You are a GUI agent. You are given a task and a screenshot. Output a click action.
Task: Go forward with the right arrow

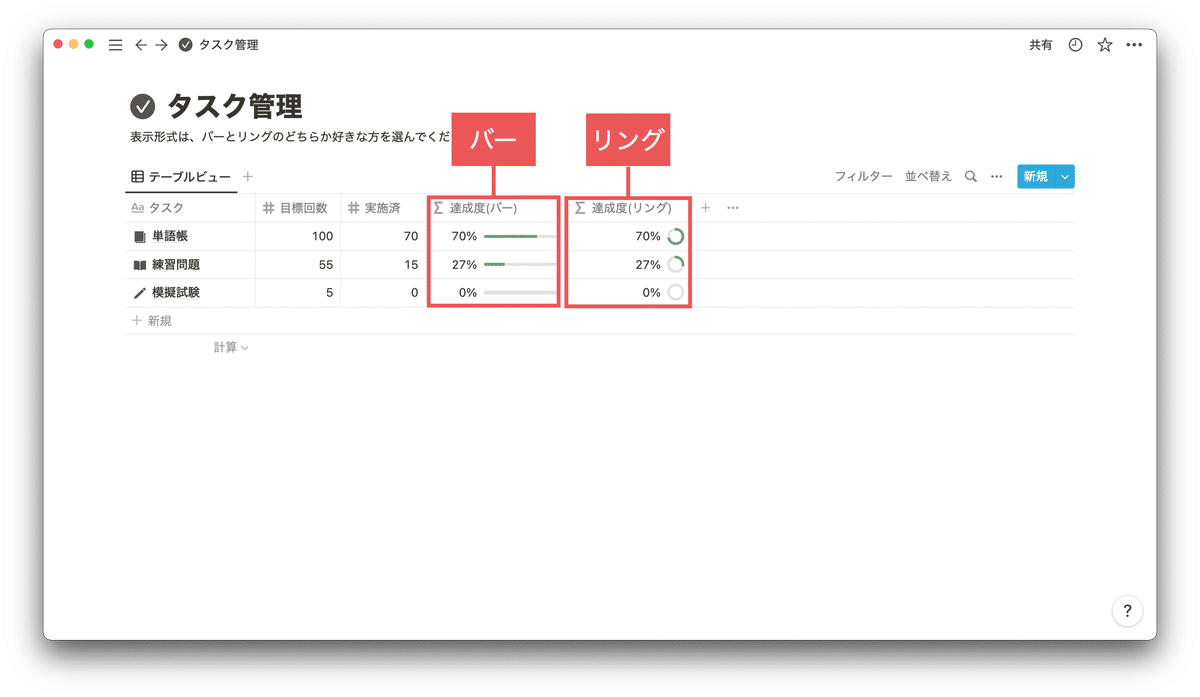[162, 45]
